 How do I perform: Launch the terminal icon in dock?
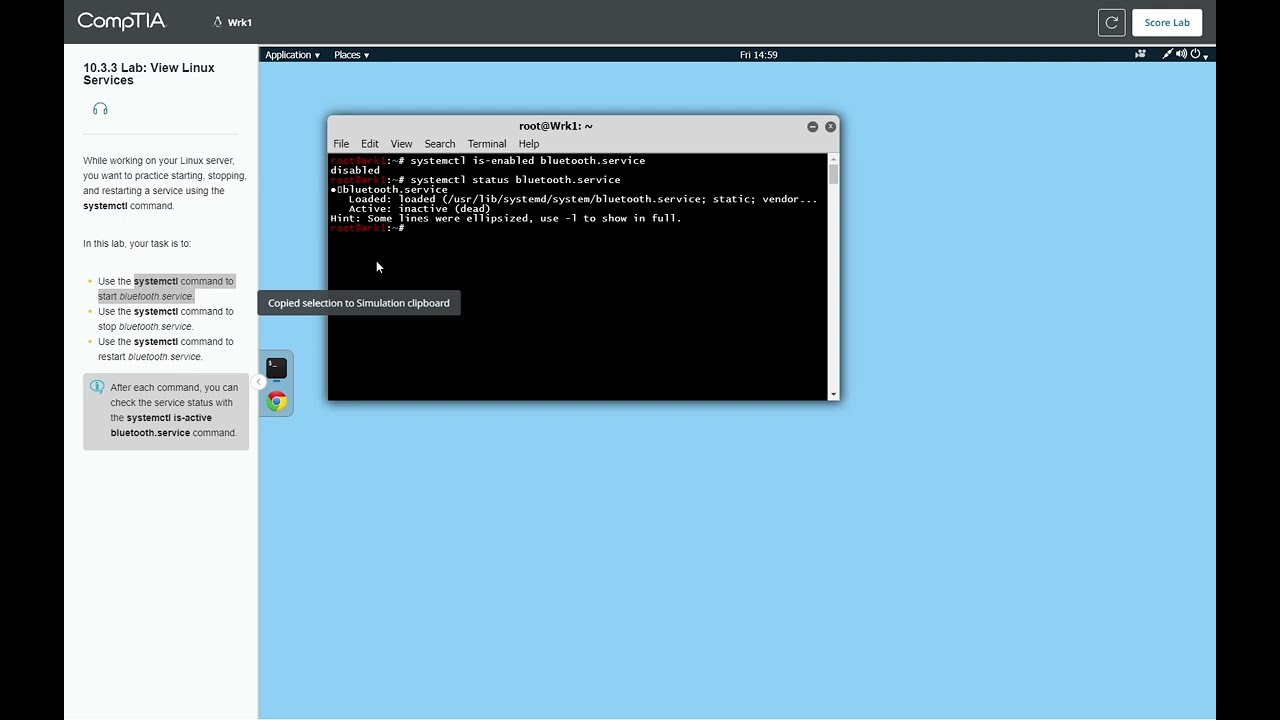[x=277, y=368]
